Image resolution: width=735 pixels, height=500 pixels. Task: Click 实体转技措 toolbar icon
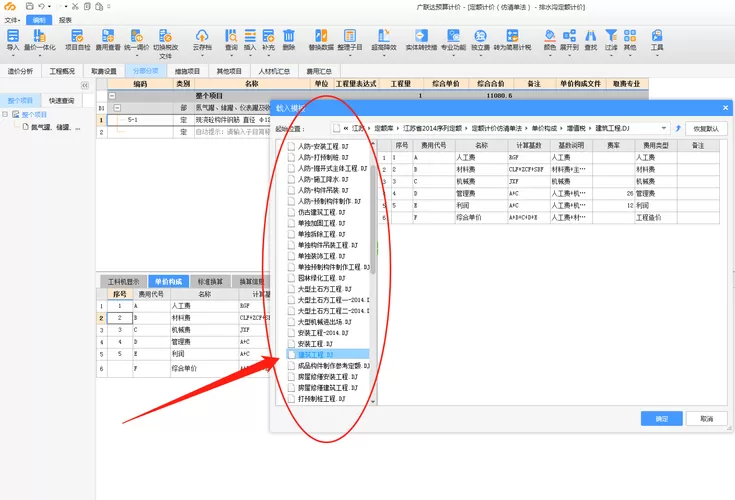pyautogui.click(x=421, y=36)
